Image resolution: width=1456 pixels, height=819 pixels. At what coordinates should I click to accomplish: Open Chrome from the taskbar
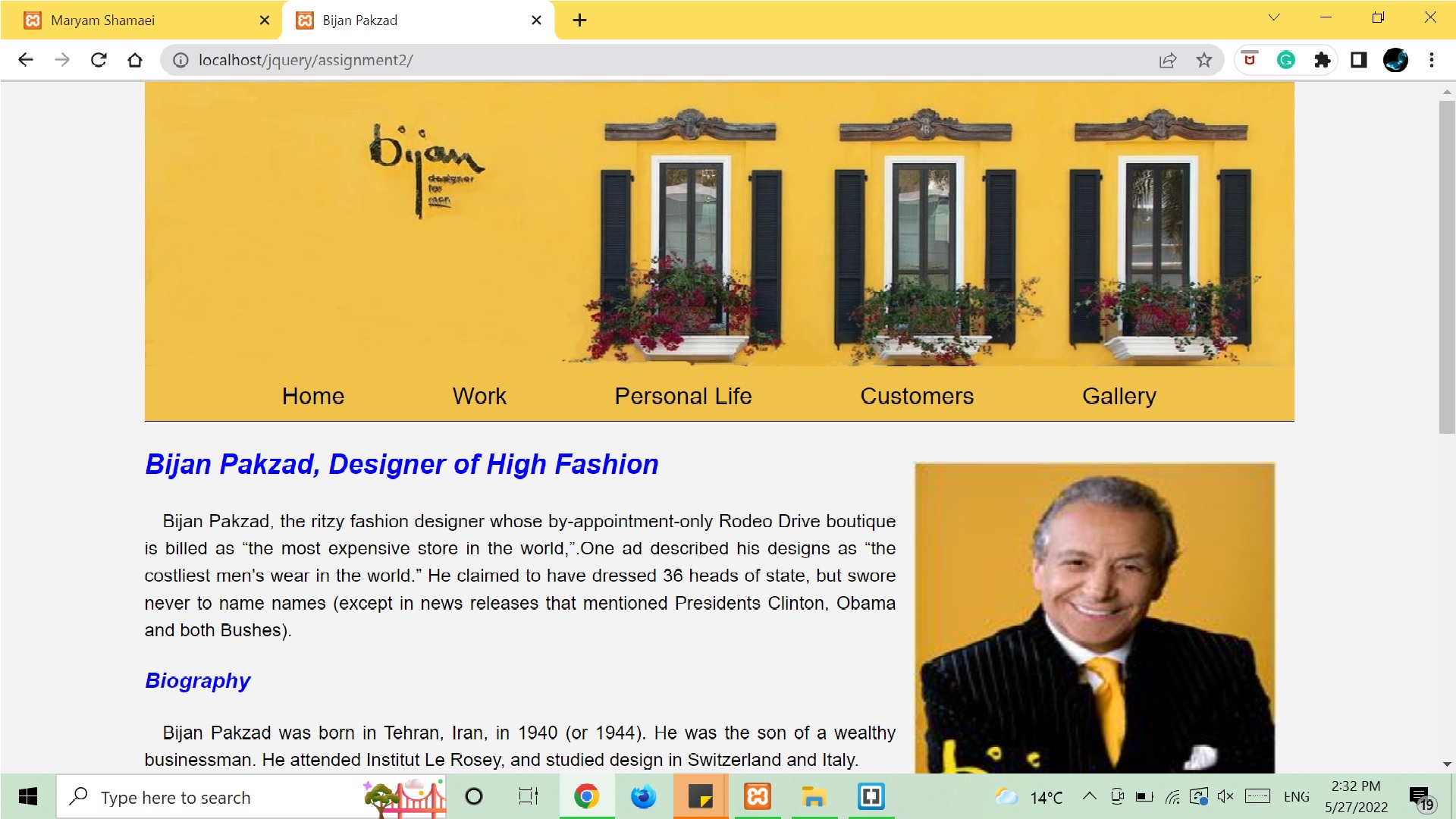coord(586,797)
